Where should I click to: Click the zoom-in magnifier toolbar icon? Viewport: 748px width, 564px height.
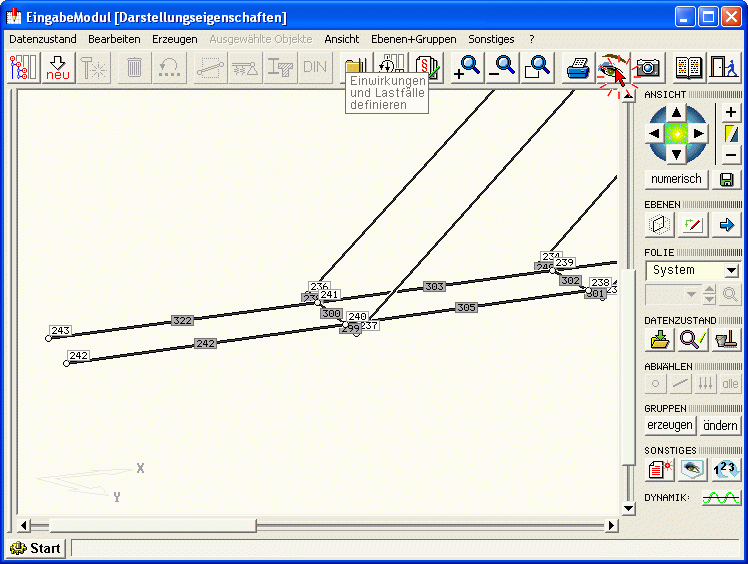click(x=467, y=67)
